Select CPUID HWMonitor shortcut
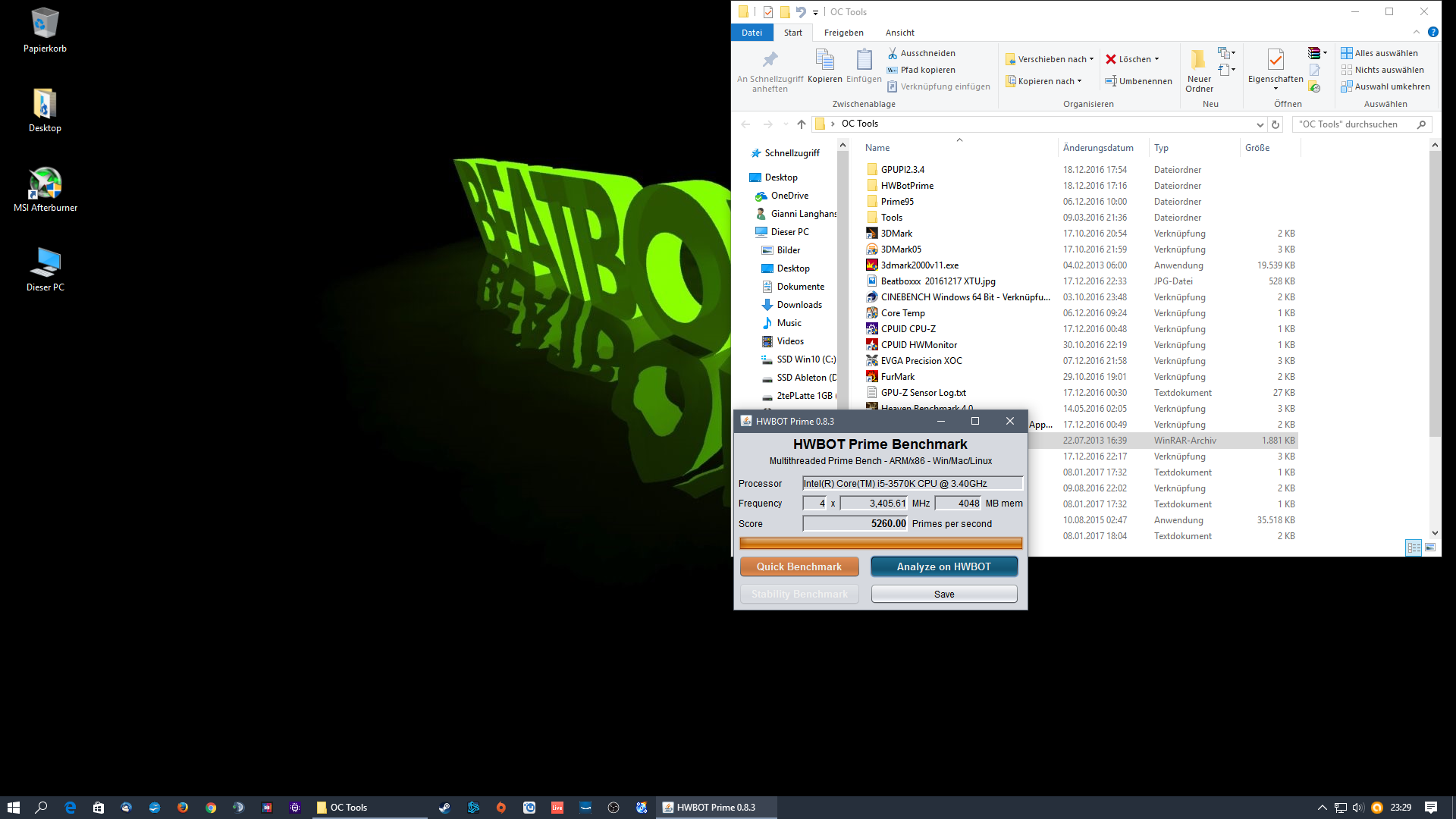 pos(918,345)
